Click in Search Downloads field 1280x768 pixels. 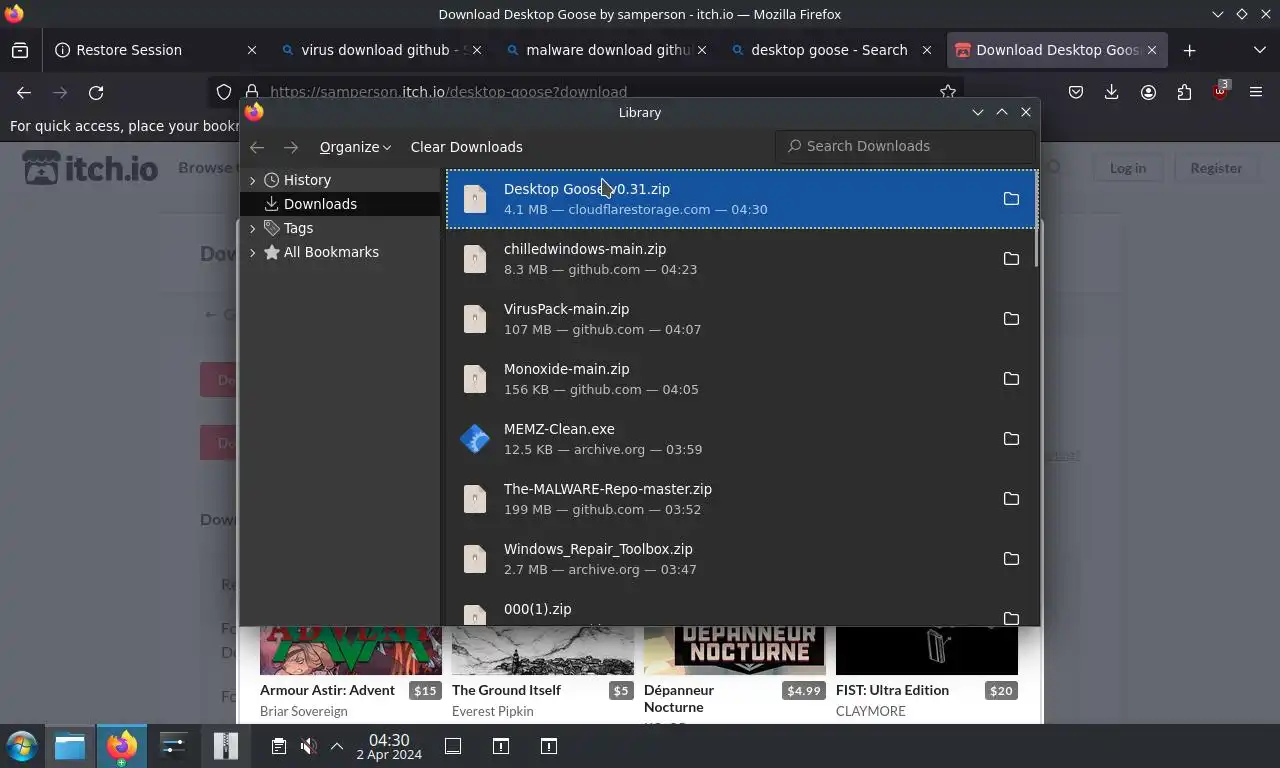point(905,146)
